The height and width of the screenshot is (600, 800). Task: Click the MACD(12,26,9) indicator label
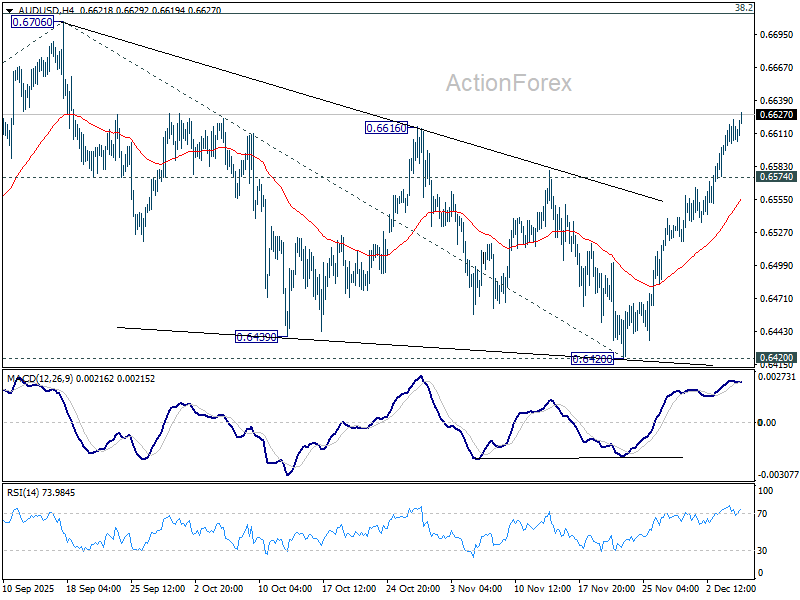40,379
